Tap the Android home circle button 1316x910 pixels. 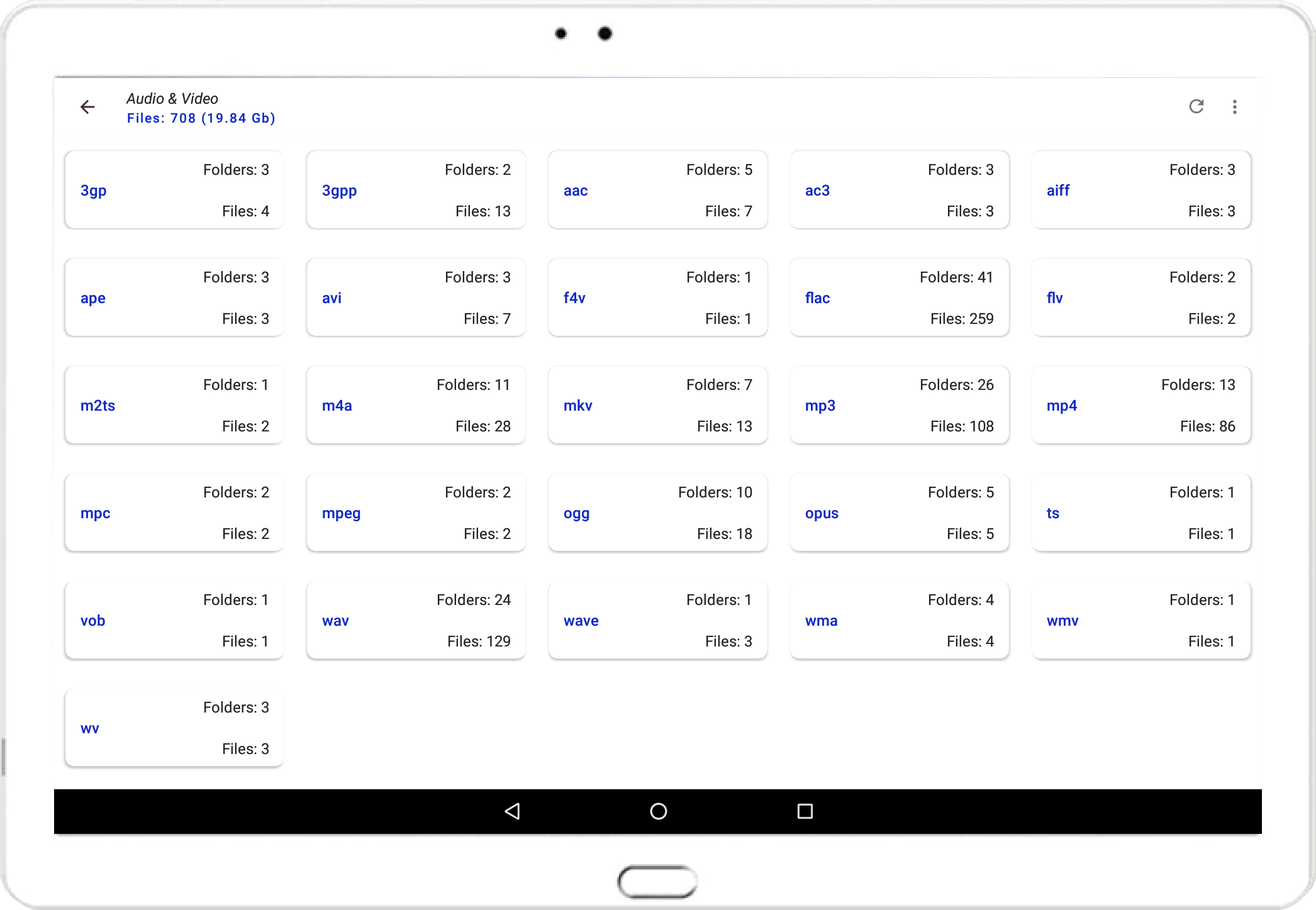(659, 811)
